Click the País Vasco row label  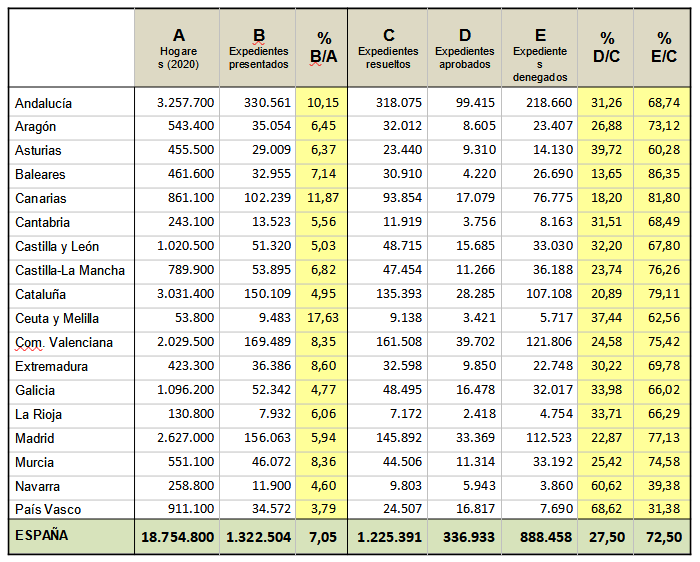coord(48,509)
